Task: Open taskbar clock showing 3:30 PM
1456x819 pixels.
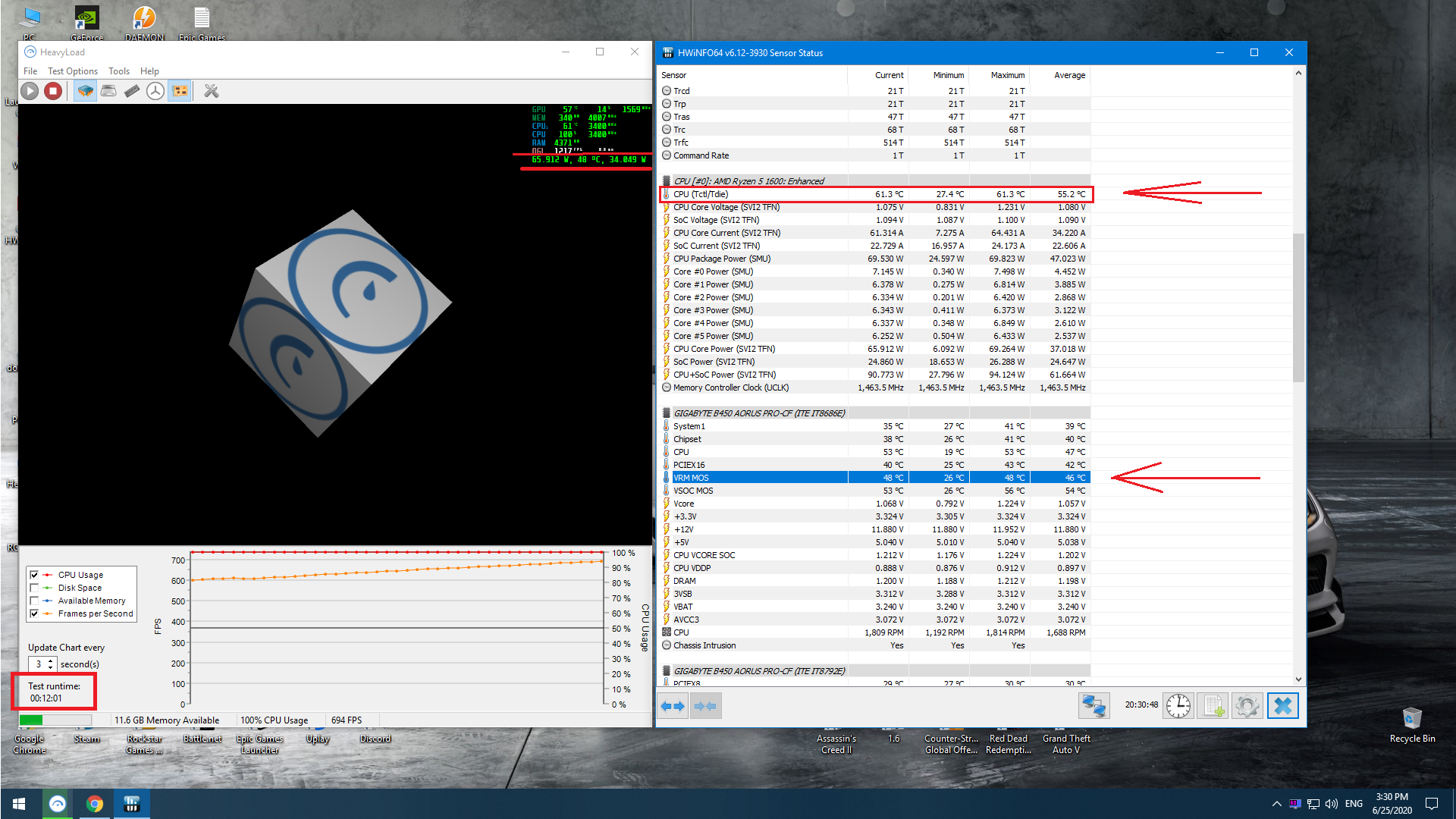Action: pos(1392,804)
